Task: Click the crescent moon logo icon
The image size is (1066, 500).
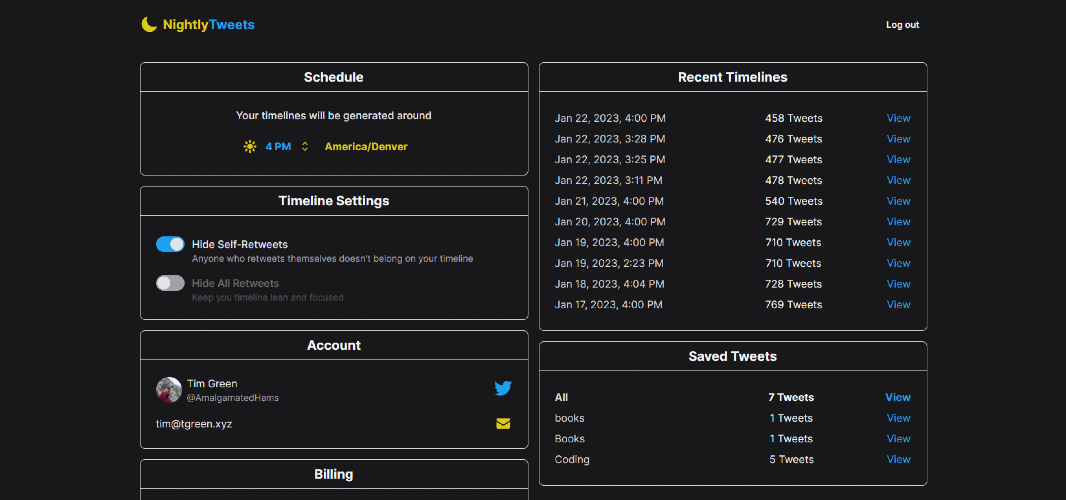Action: (x=149, y=24)
